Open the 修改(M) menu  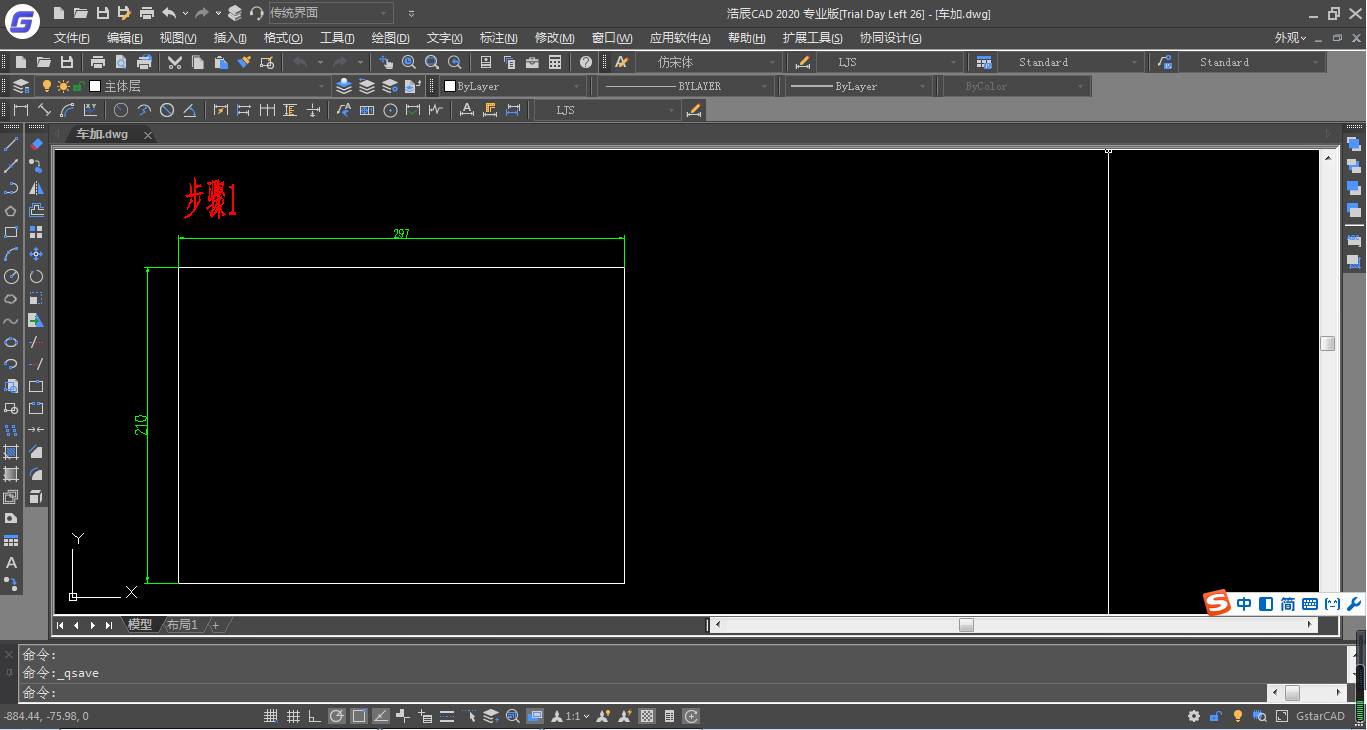pyautogui.click(x=554, y=38)
